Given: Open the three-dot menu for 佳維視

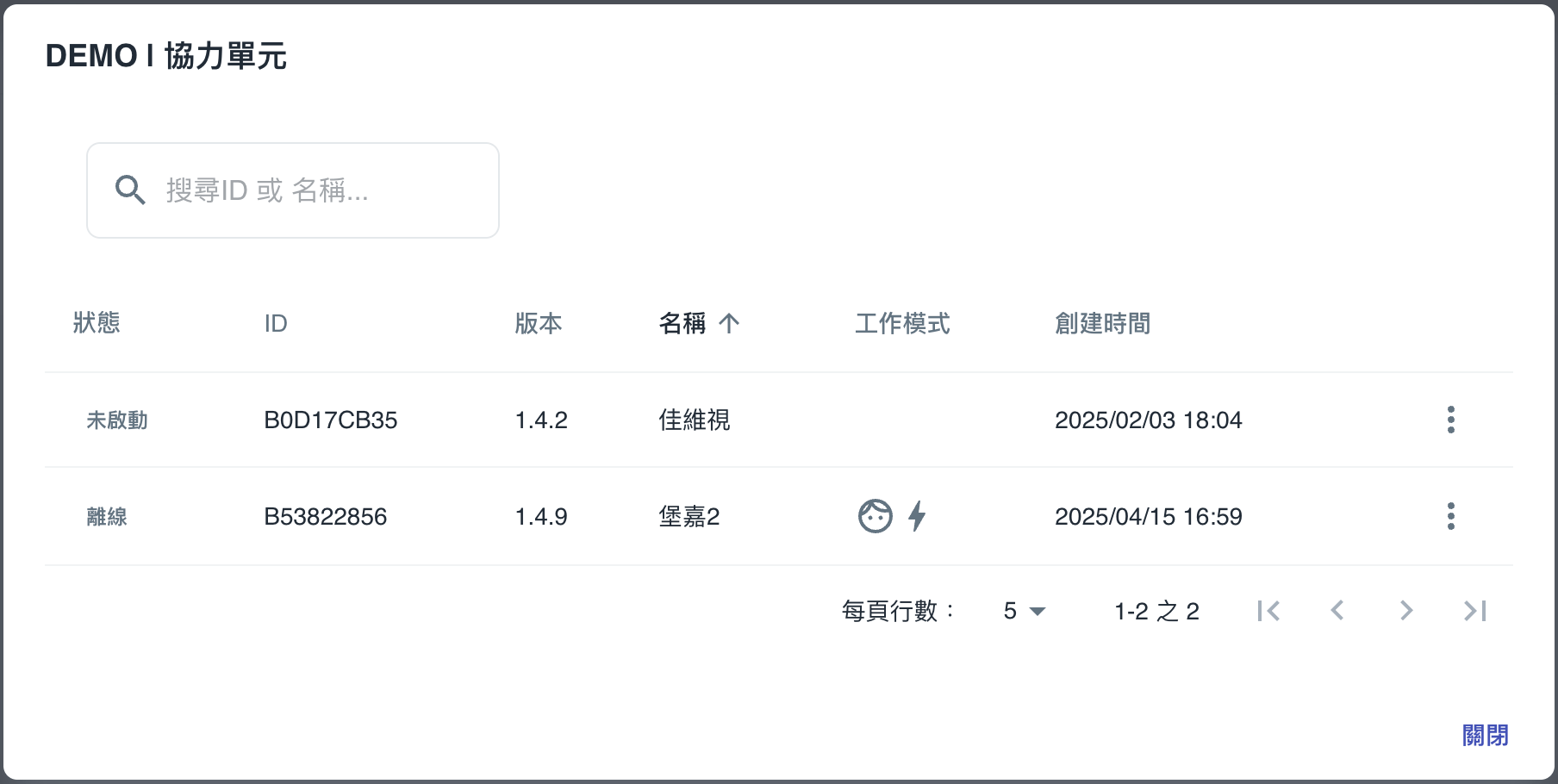Looking at the screenshot, I should point(1450,420).
